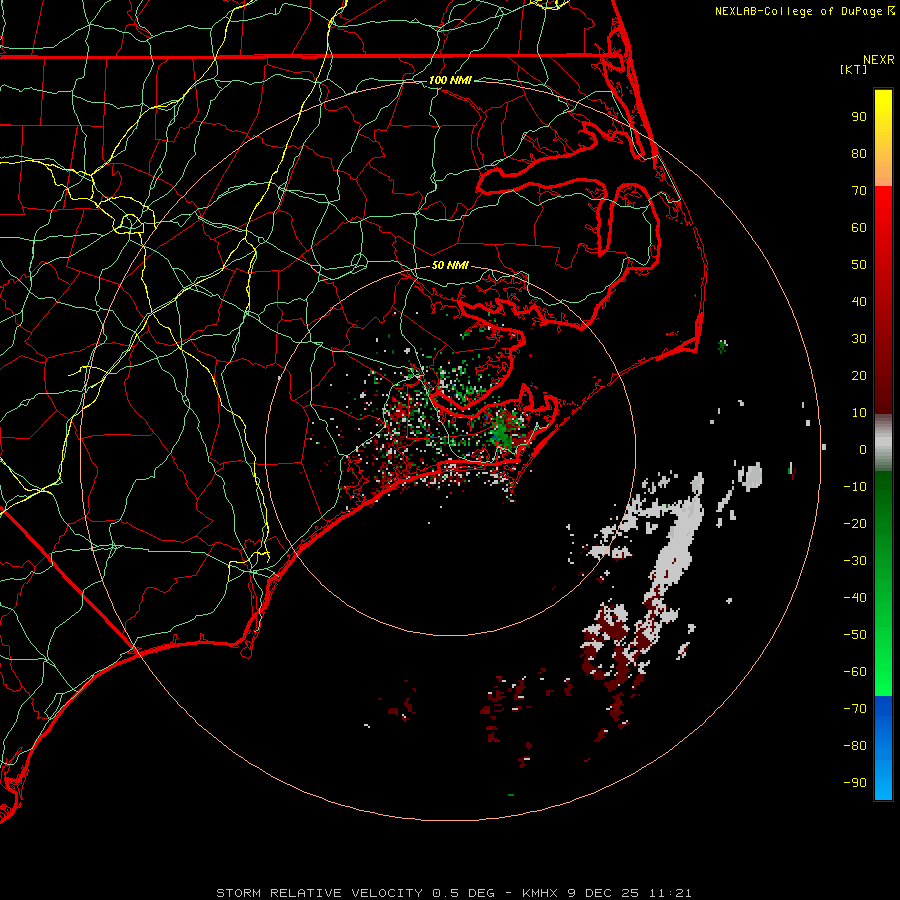Click the blue bottom segment of the color bar
This screenshot has width=900, height=900.
[x=883, y=747]
